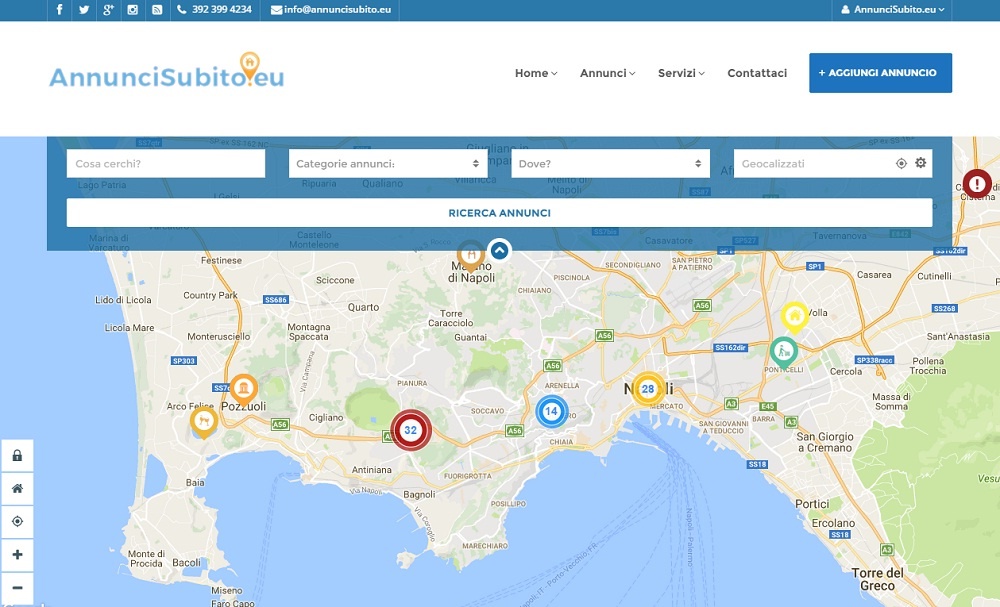Click the Ricerca Annunci button

pos(499,213)
